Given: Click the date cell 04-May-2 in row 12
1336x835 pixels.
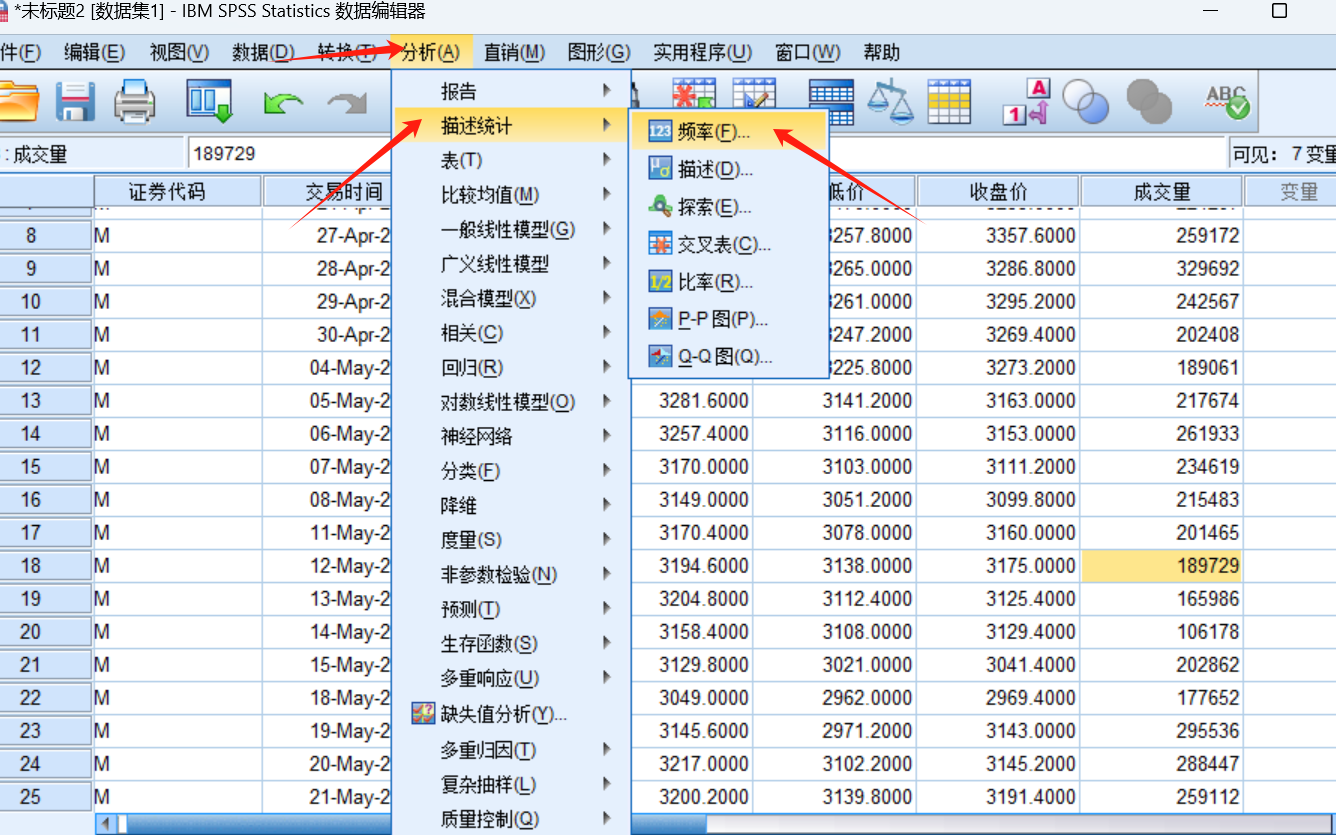Looking at the screenshot, I should coord(328,368).
